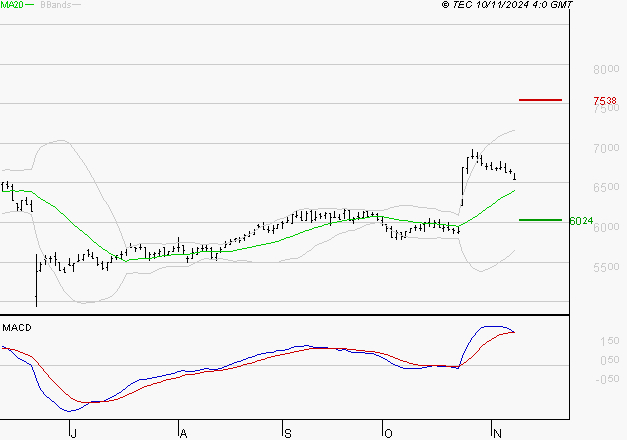
Task: Click the red resistance level line
Action: [540, 100]
